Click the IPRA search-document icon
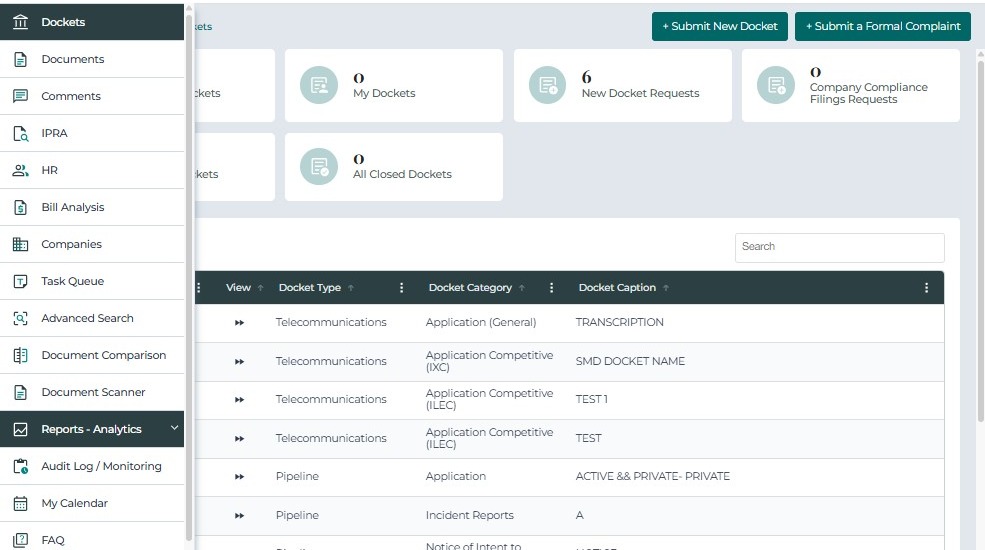 [x=20, y=133]
